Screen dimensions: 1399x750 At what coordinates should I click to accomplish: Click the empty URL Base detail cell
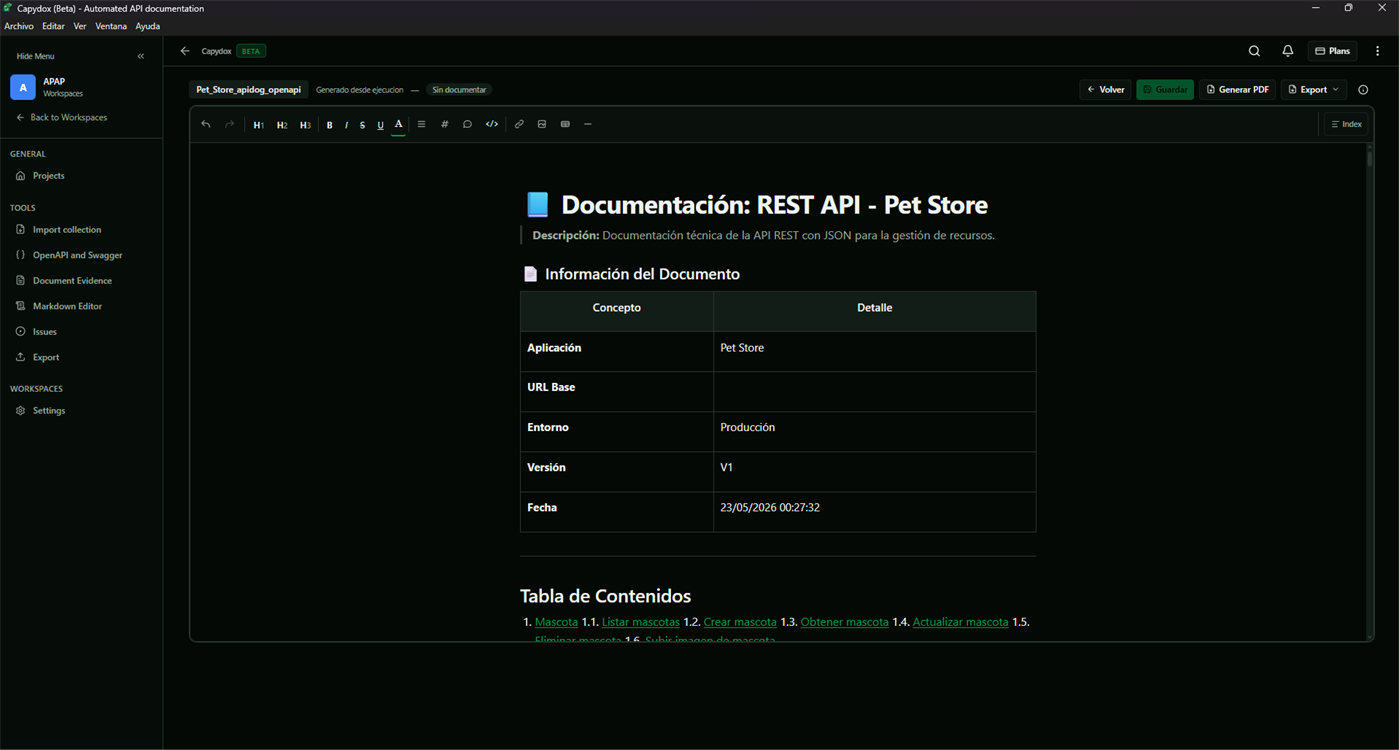pos(874,391)
